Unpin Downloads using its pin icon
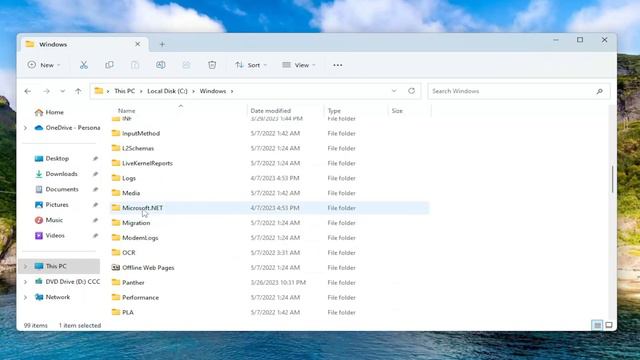 pos(95,174)
